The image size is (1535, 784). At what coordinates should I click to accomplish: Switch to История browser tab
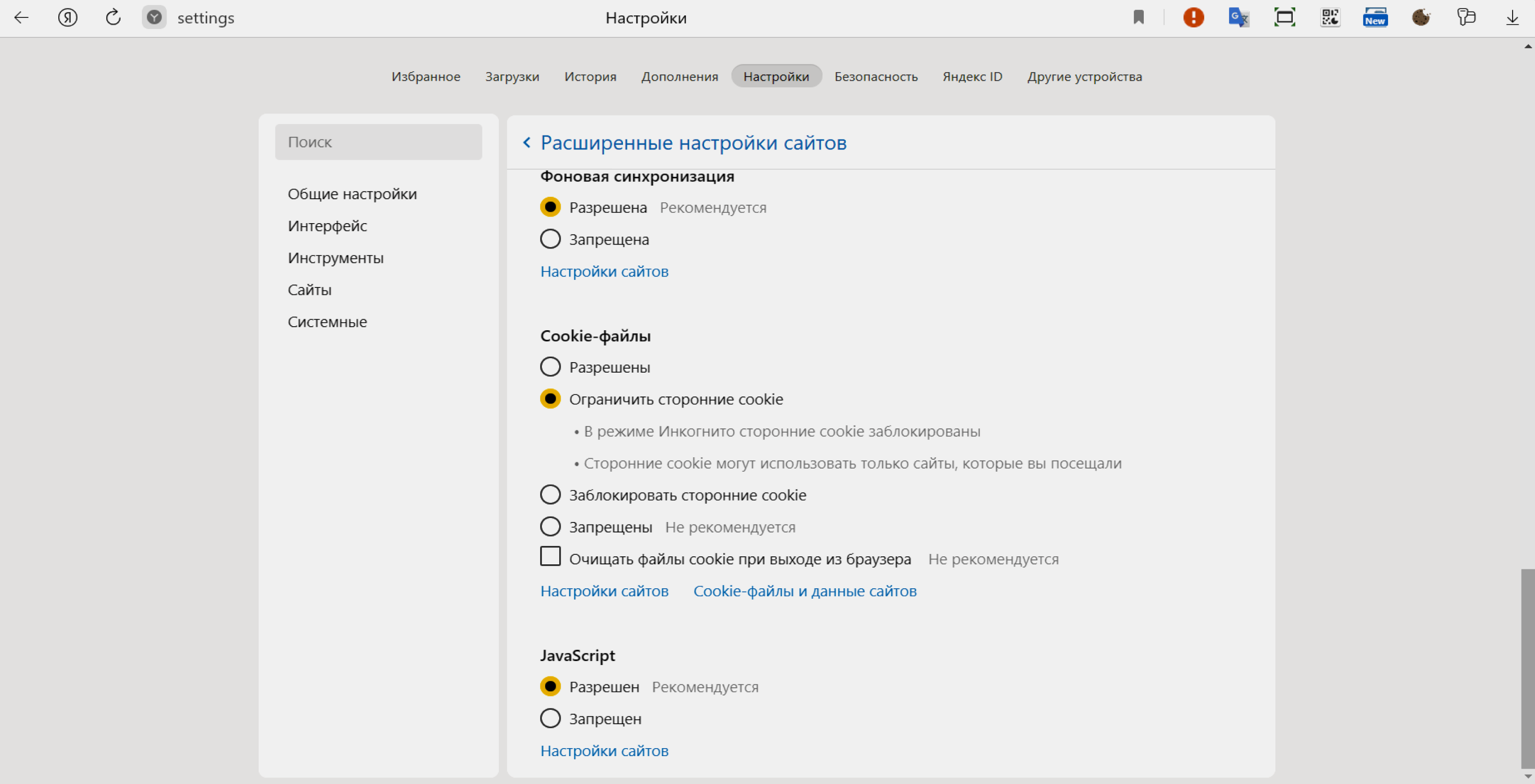[590, 76]
